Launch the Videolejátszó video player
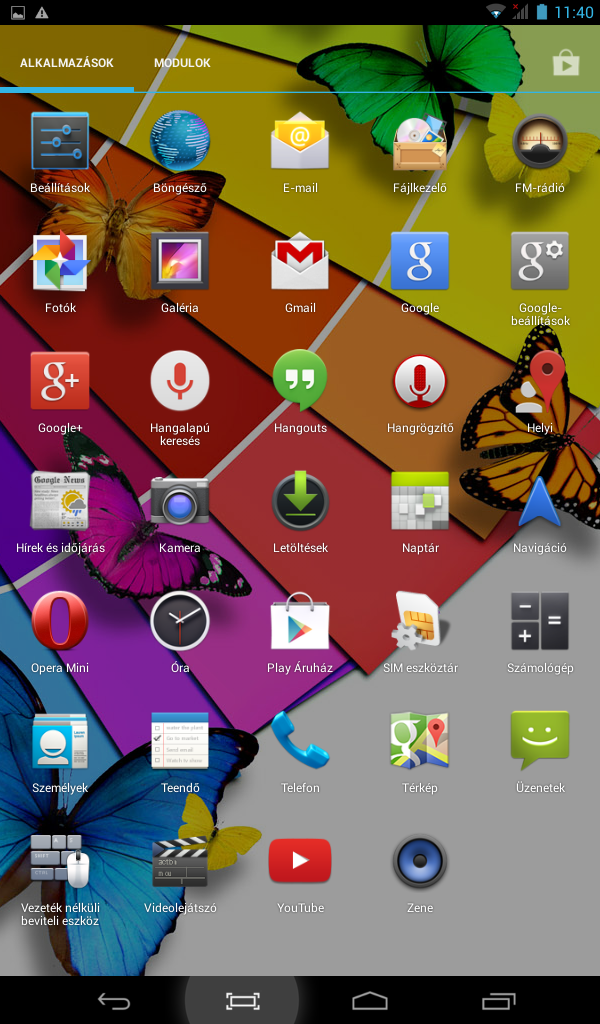Viewport: 600px width, 1024px height. pos(180,861)
